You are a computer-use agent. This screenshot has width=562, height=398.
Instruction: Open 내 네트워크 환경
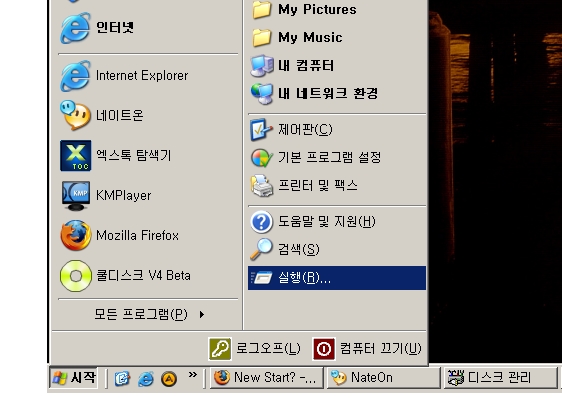[337, 94]
